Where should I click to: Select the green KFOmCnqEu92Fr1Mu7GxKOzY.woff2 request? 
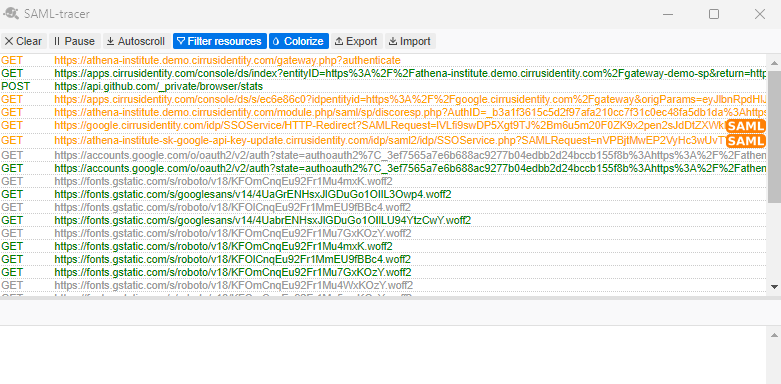click(x=384, y=272)
